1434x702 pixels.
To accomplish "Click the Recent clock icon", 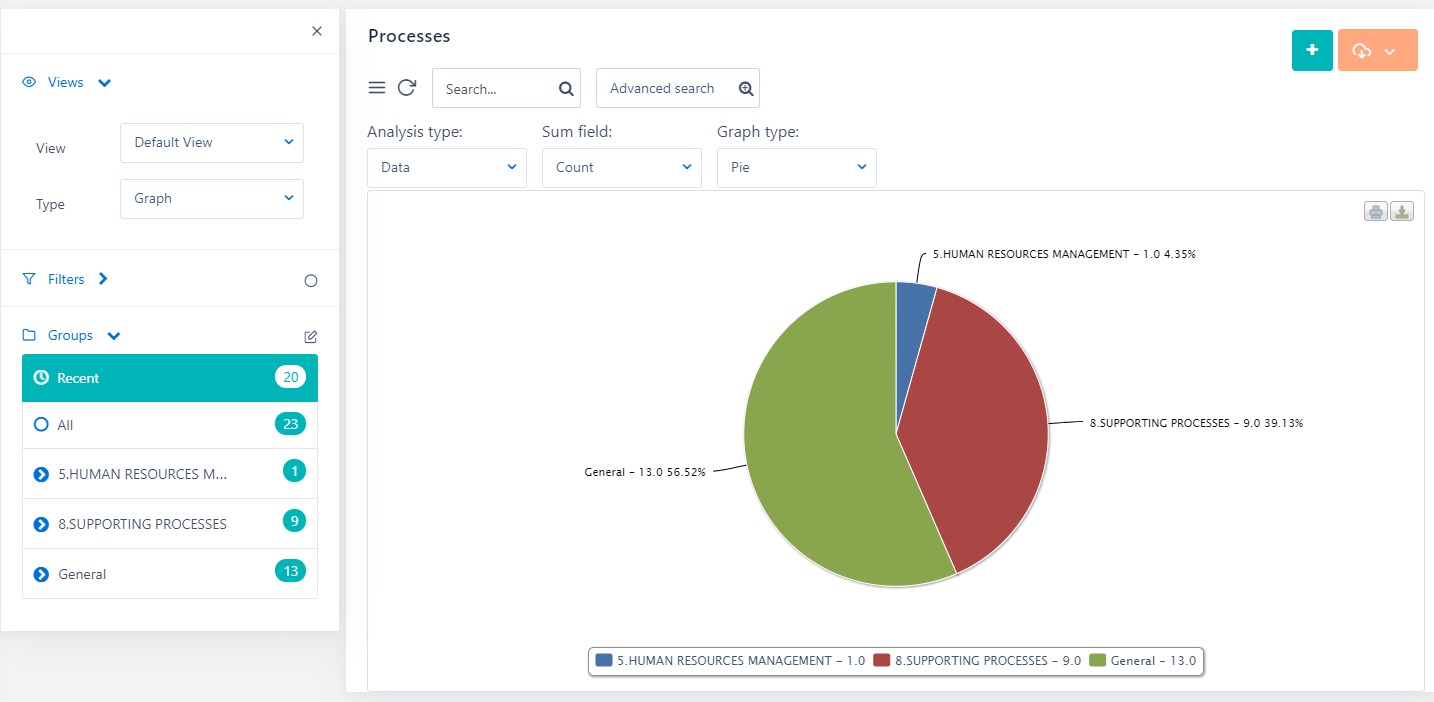I will [x=41, y=378].
